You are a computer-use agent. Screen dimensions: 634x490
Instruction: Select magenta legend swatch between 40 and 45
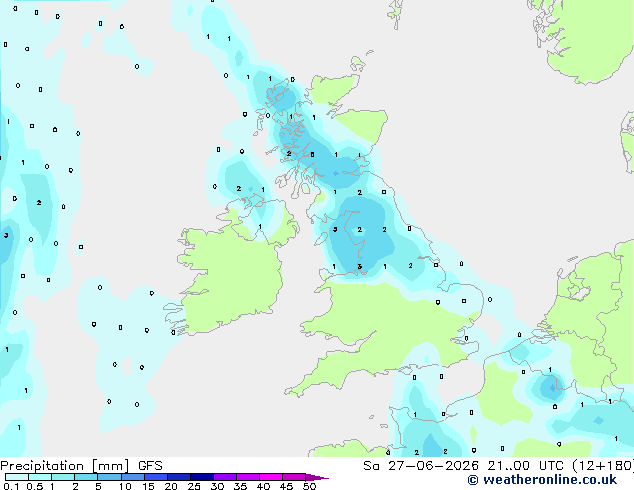[x=271, y=477]
